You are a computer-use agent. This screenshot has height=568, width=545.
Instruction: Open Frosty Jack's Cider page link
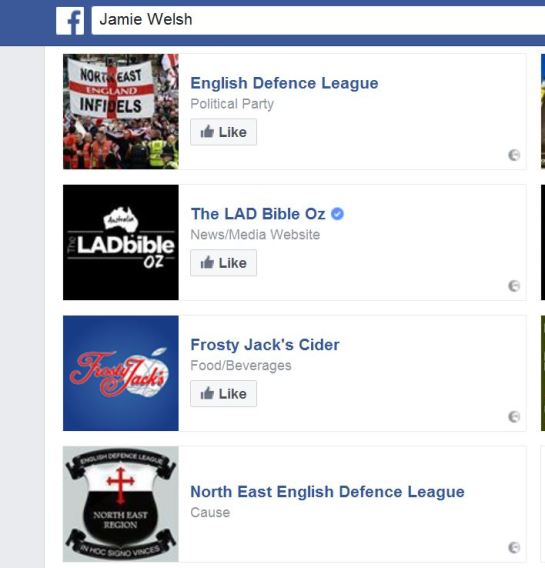coord(265,345)
